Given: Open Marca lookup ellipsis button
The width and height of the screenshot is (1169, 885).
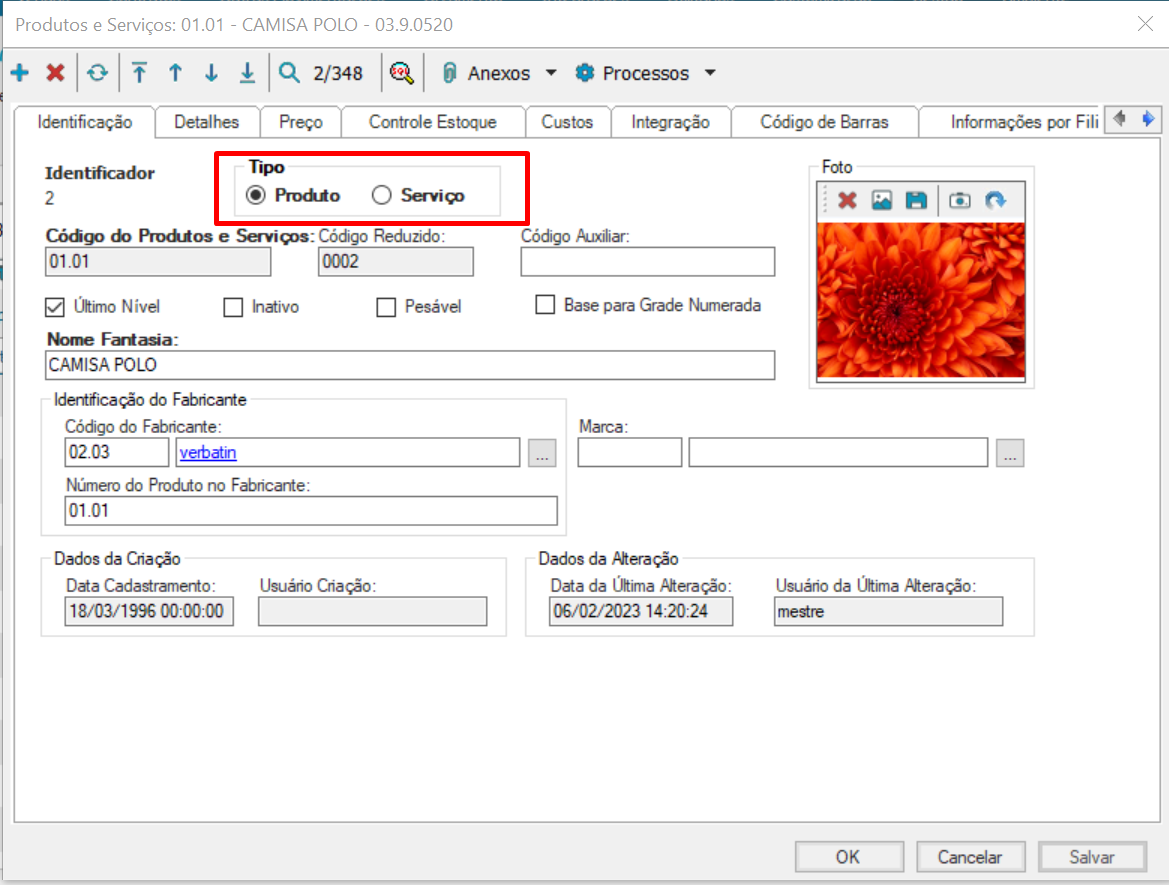Looking at the screenshot, I should tap(1010, 453).
